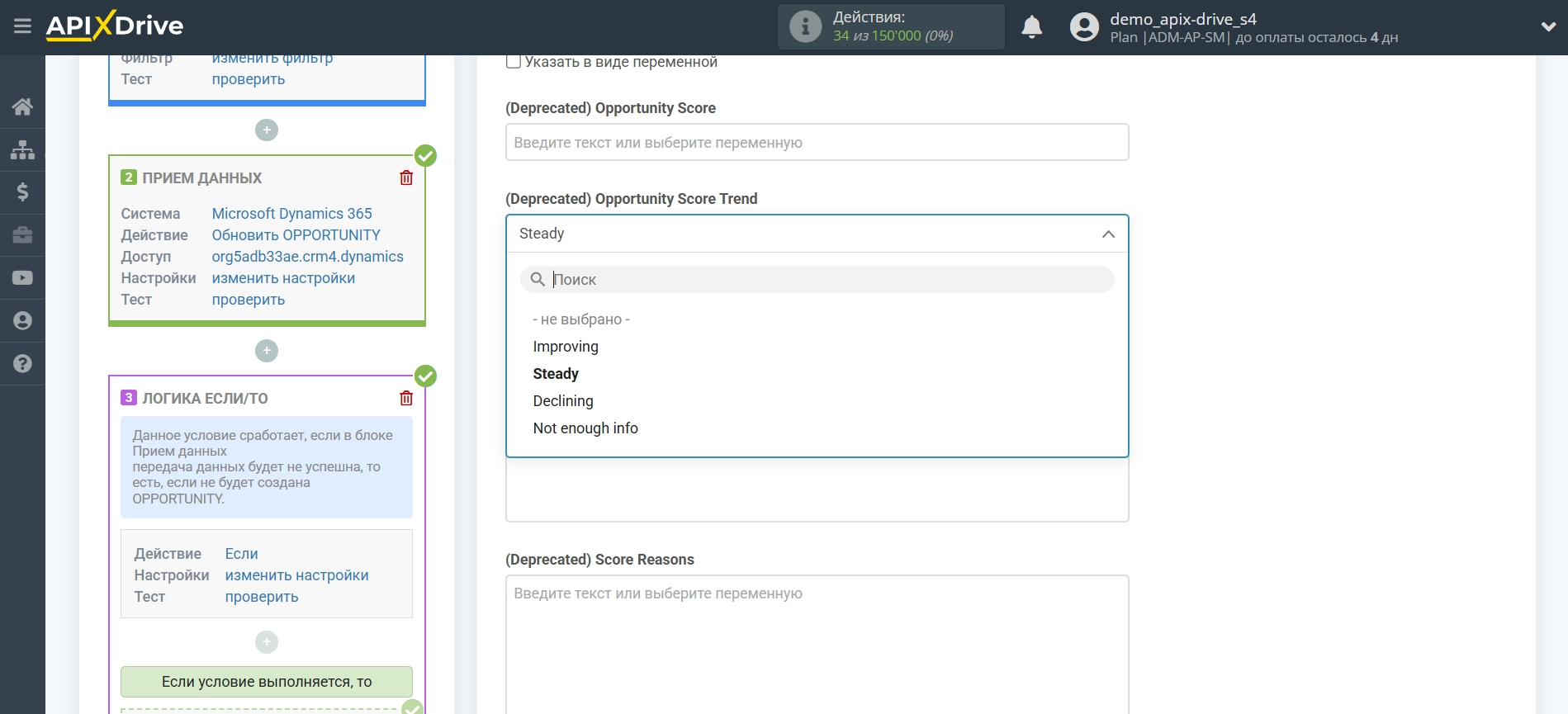Click the Score Reasons text area
Viewport: 1568px width, 714px height.
click(817, 645)
